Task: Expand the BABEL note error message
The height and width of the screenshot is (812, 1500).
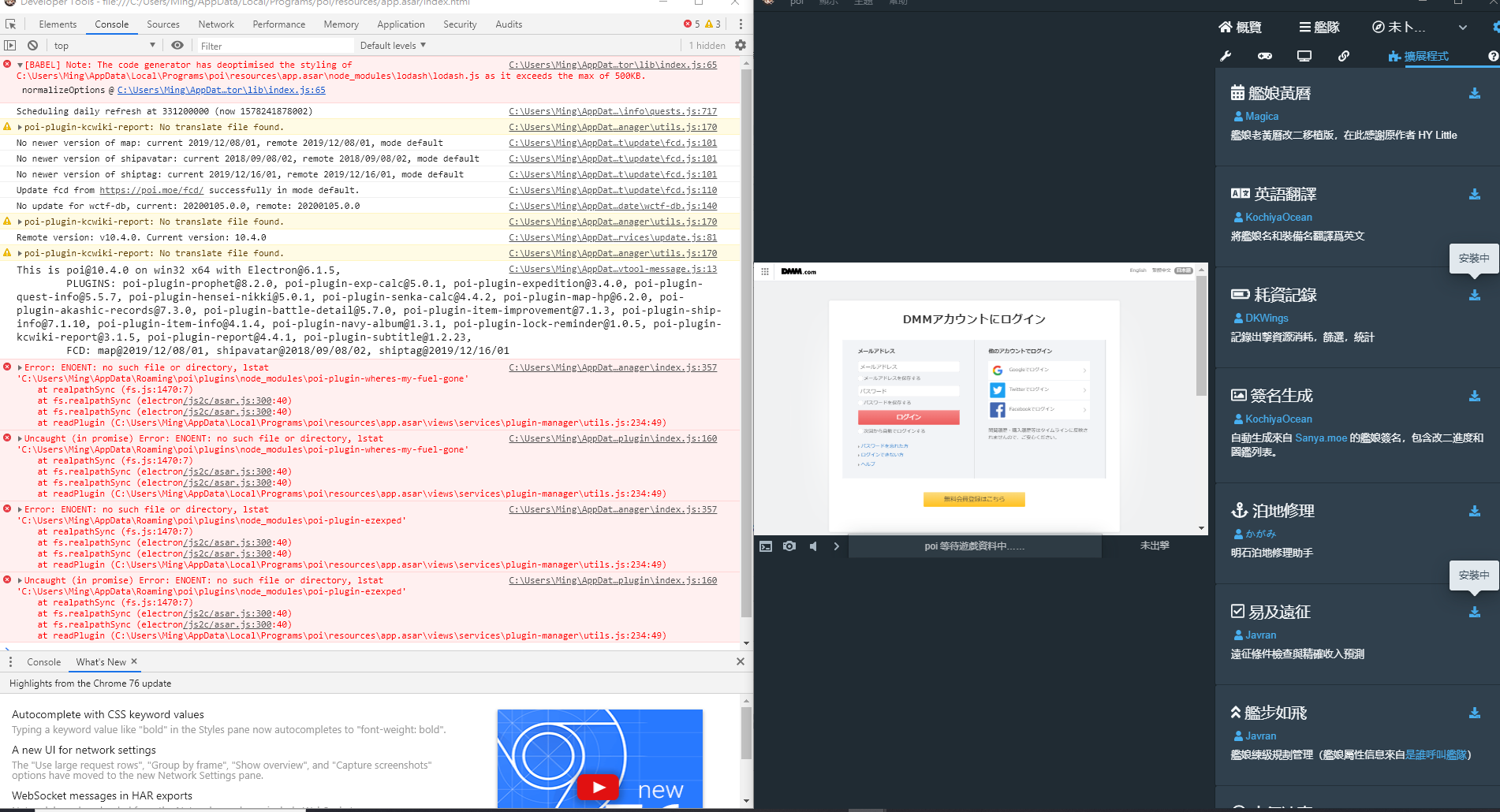Action: [x=20, y=65]
